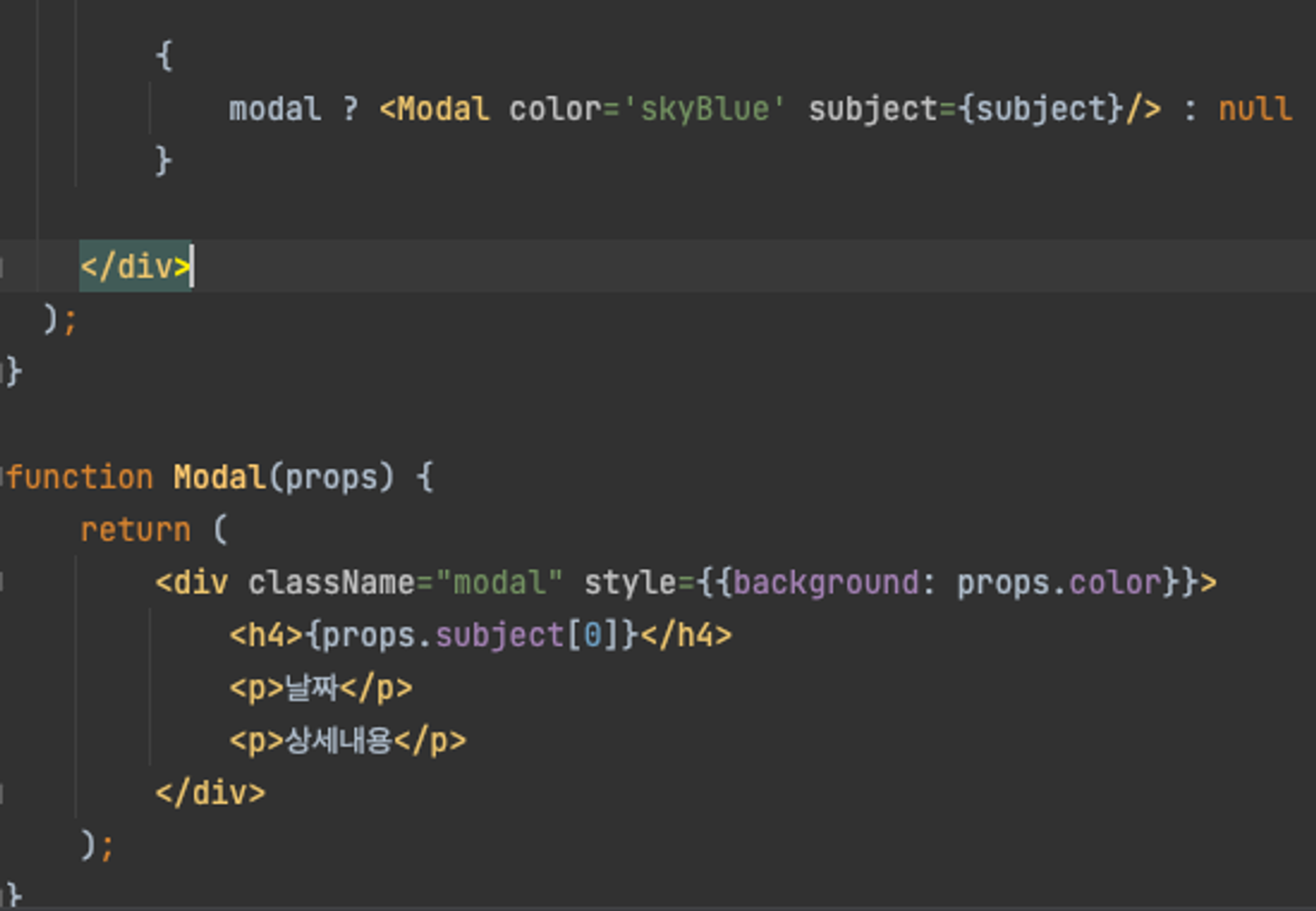Viewport: 1316px width, 911px height.
Task: Click the function keyword before Modal
Action: [x=79, y=476]
